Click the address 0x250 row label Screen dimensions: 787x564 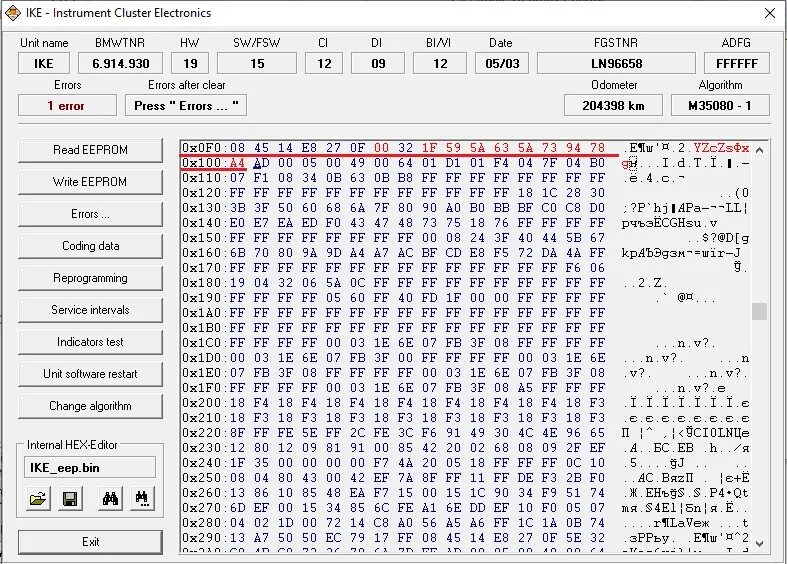point(203,478)
